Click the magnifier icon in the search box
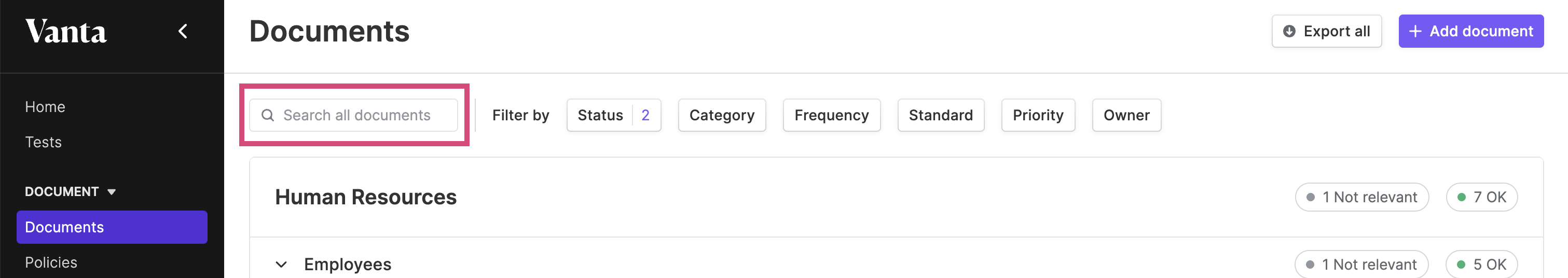 tap(267, 115)
